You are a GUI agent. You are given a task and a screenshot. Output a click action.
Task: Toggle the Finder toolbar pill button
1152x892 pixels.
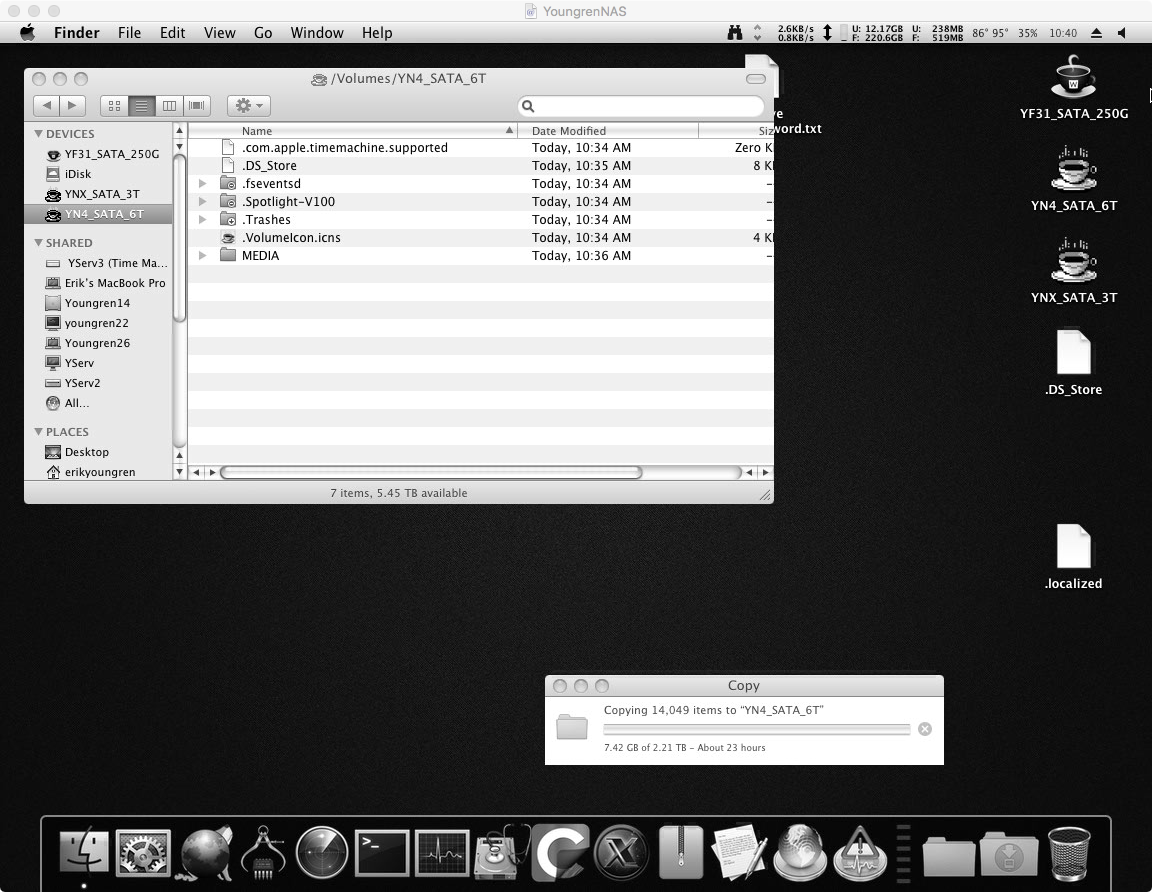(755, 79)
